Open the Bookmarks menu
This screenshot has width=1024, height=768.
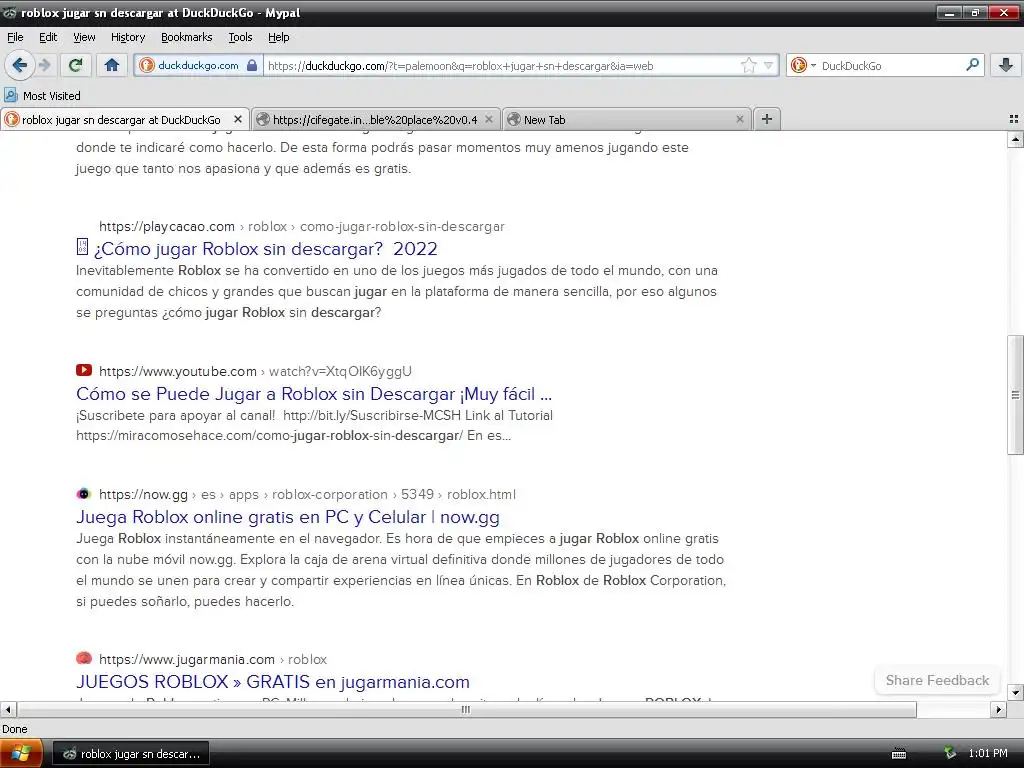point(186,37)
